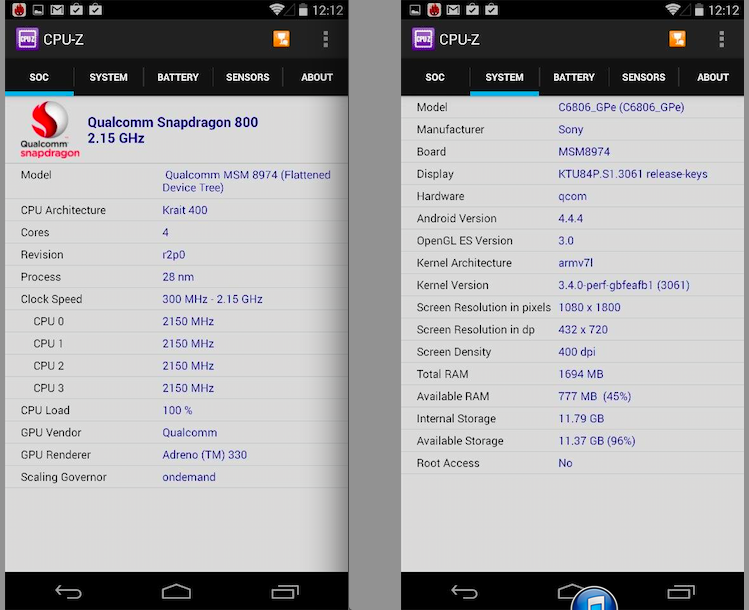Tap the Root Access row

point(572,463)
